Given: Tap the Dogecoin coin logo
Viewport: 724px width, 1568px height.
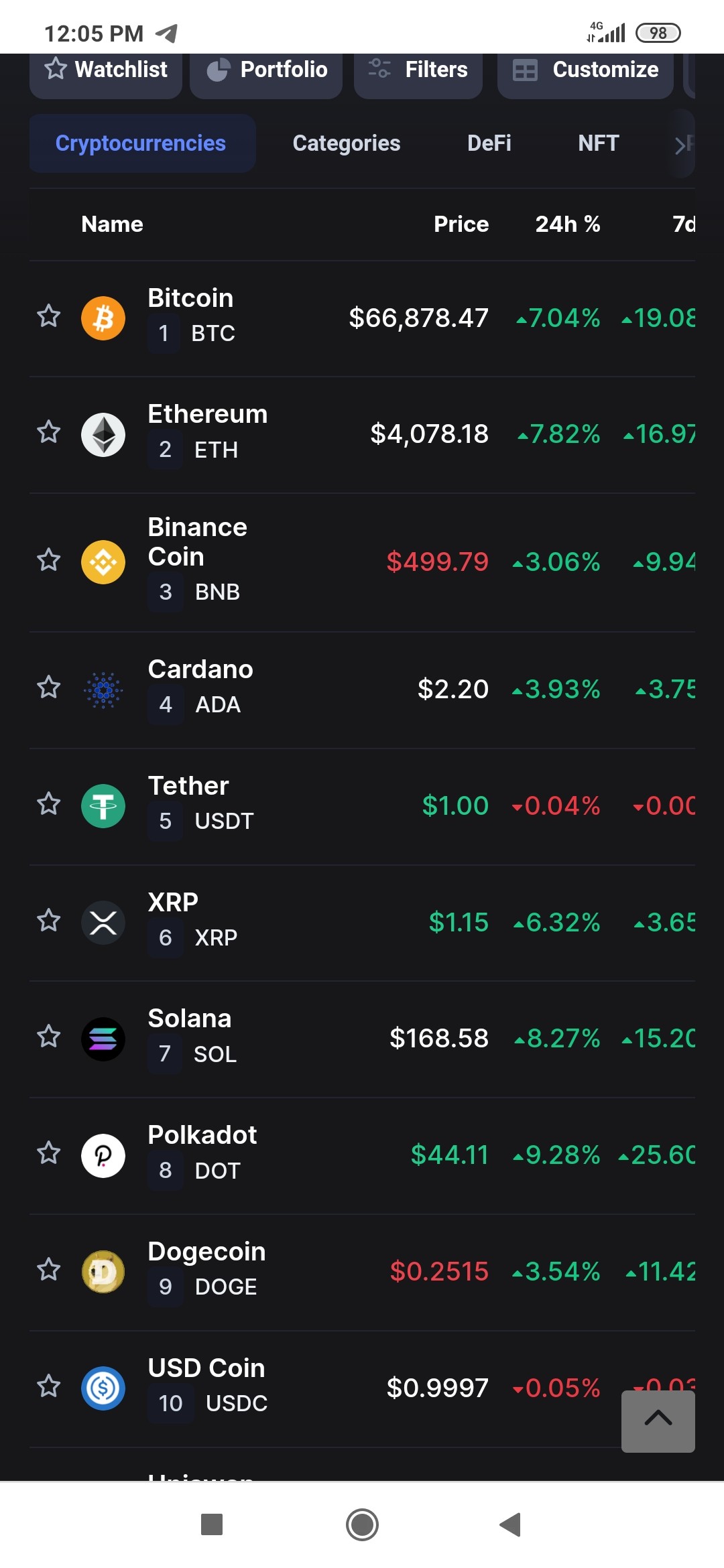Looking at the screenshot, I should [x=103, y=1271].
